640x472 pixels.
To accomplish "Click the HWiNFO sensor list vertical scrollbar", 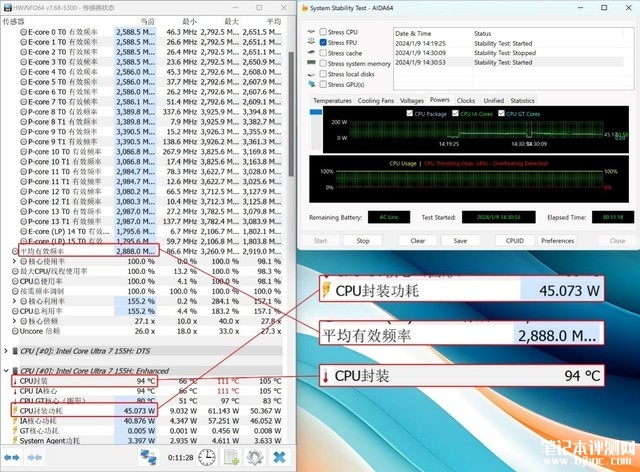I will 291,114.
